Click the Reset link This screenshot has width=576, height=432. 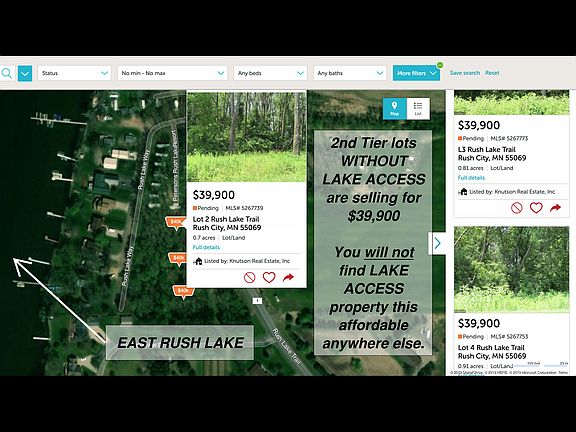tap(492, 73)
